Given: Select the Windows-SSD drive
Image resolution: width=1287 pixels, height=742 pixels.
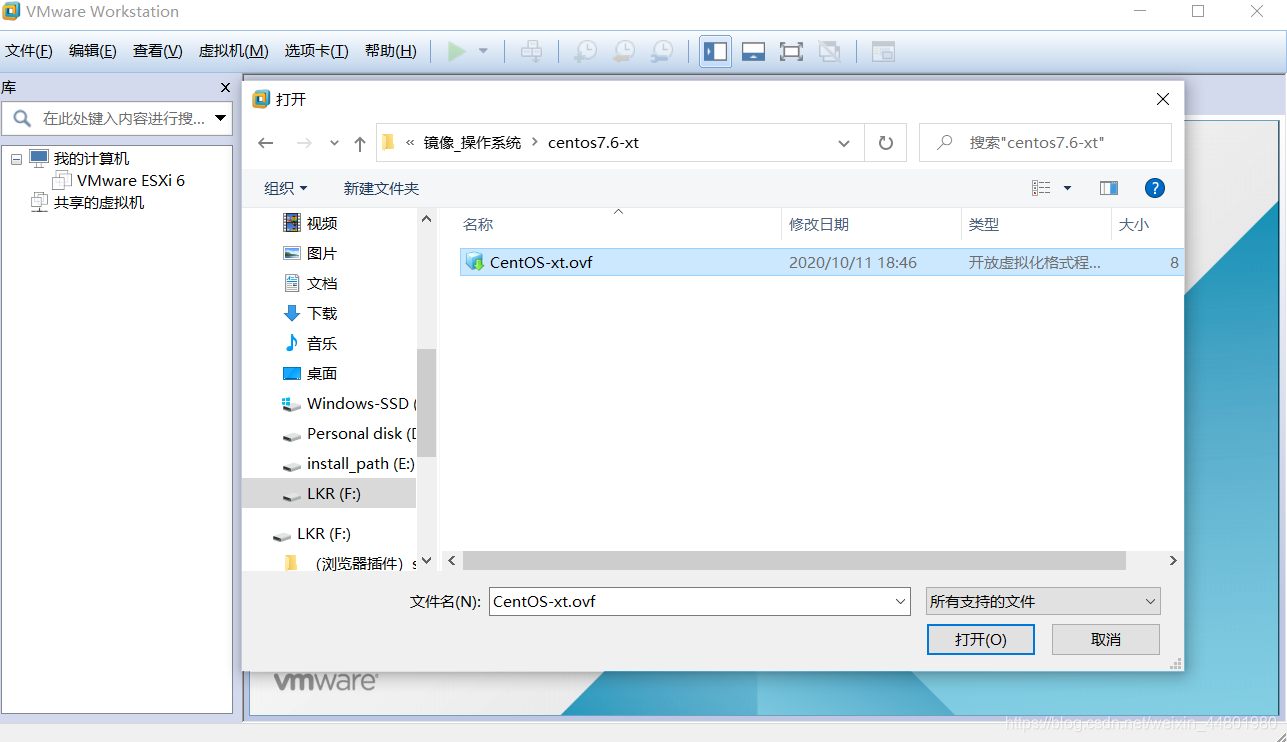Looking at the screenshot, I should click(349, 403).
